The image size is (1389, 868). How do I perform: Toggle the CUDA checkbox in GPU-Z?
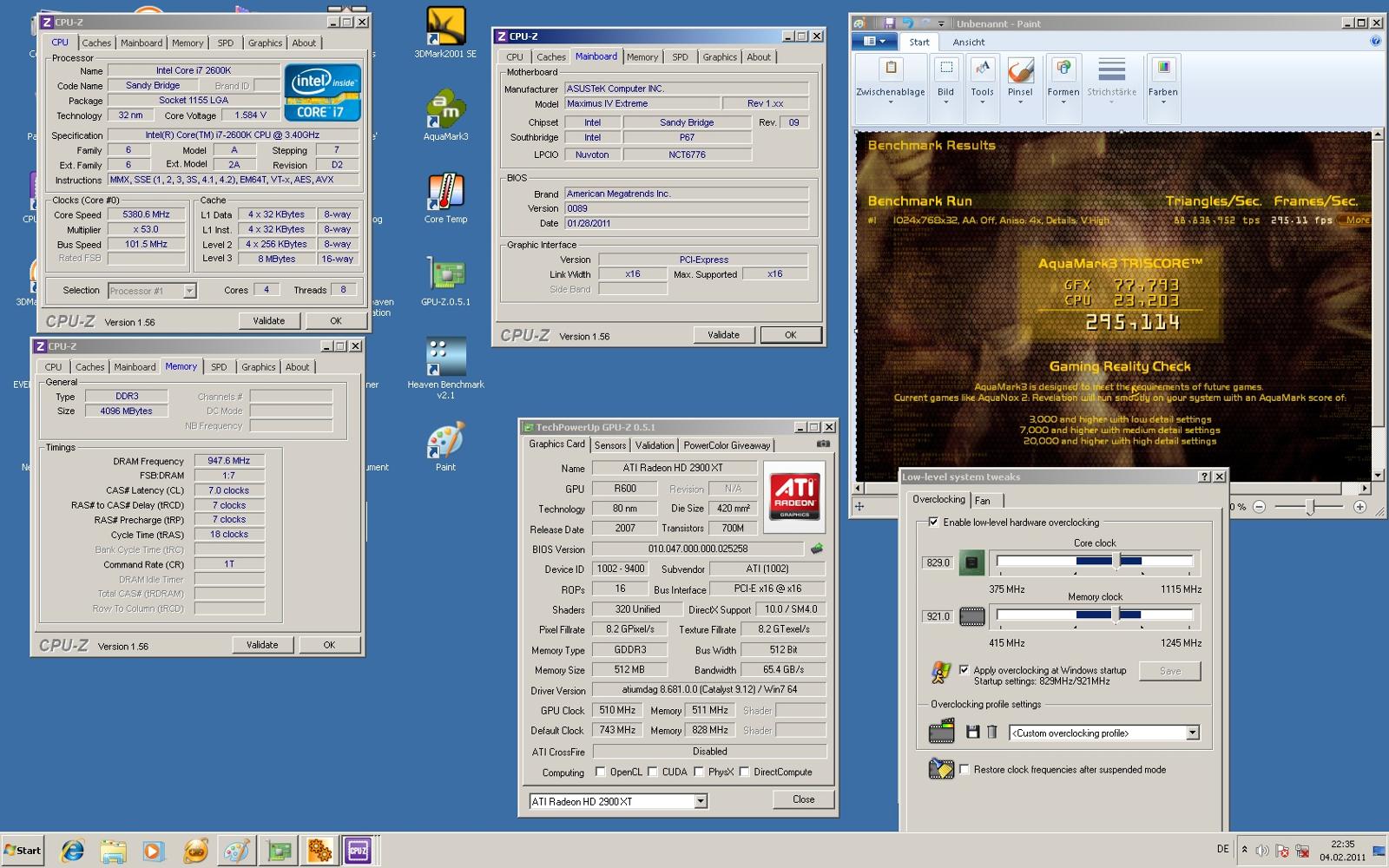click(652, 772)
